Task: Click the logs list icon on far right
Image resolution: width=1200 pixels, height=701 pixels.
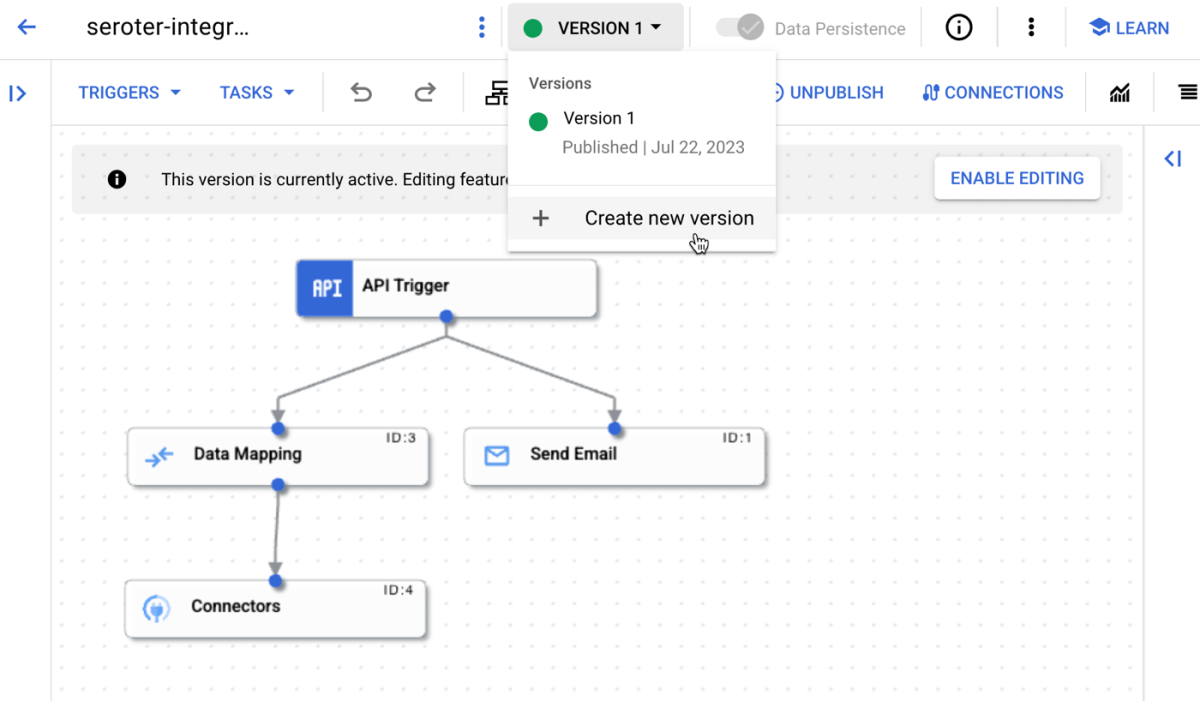Action: pyautogui.click(x=1190, y=92)
